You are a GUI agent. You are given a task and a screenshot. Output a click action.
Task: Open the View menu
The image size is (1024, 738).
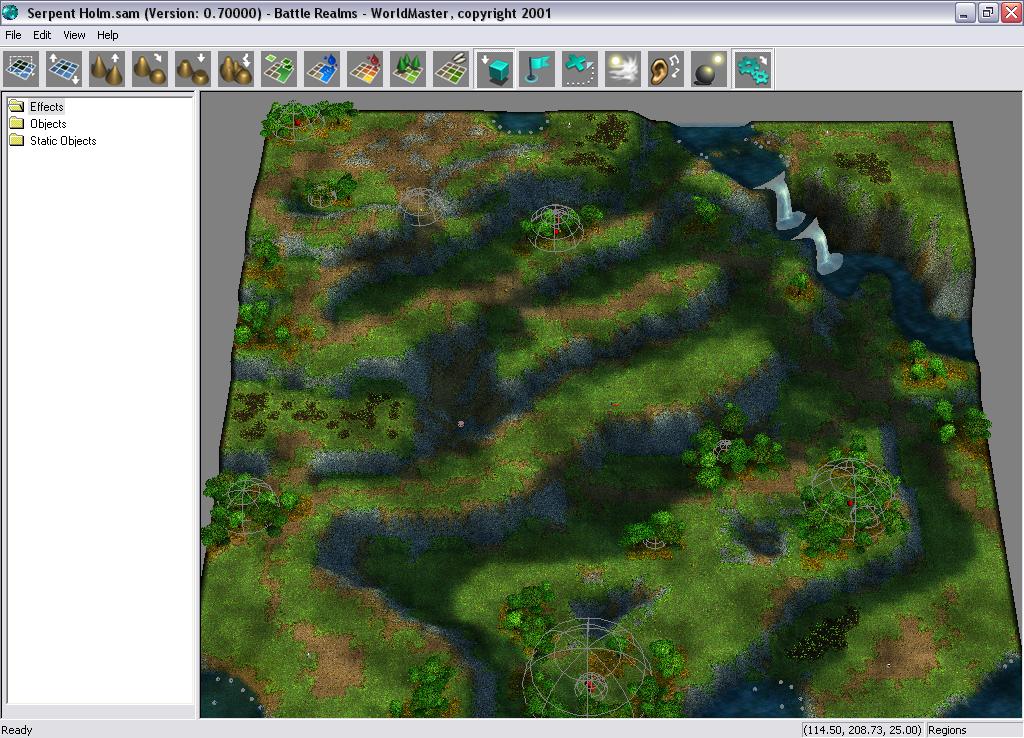pyautogui.click(x=73, y=34)
